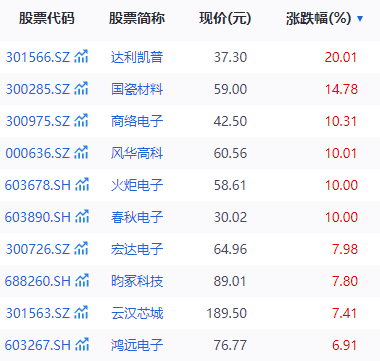The height and width of the screenshot is (361, 380).
Task: Open chart icon beside 688260.SH
Action: (x=82, y=280)
